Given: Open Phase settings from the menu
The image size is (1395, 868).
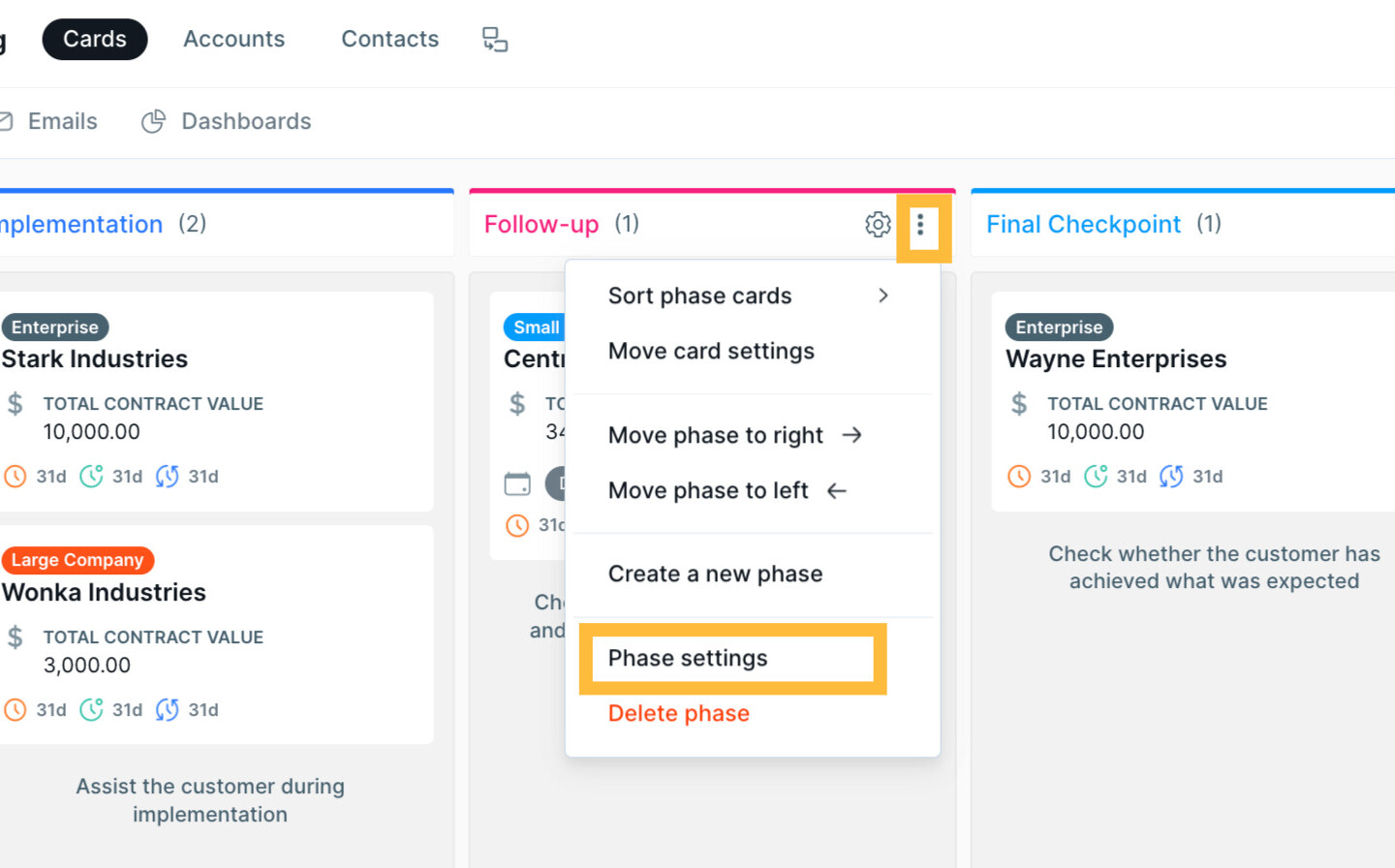Looking at the screenshot, I should pos(688,658).
